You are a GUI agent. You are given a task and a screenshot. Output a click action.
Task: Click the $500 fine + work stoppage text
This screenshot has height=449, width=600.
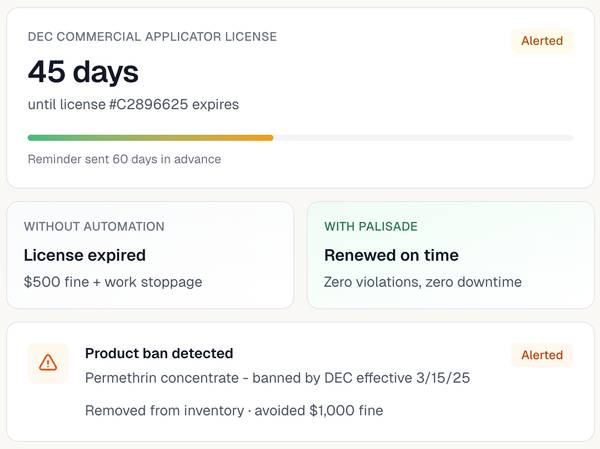pyautogui.click(x=113, y=282)
